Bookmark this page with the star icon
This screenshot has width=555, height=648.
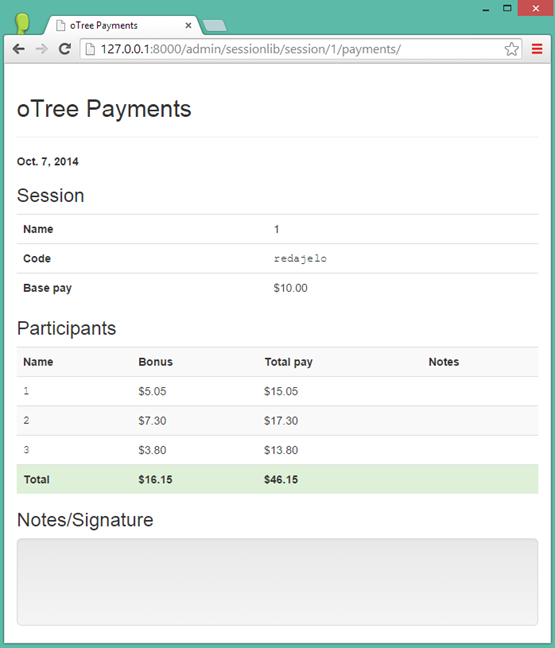(x=511, y=49)
